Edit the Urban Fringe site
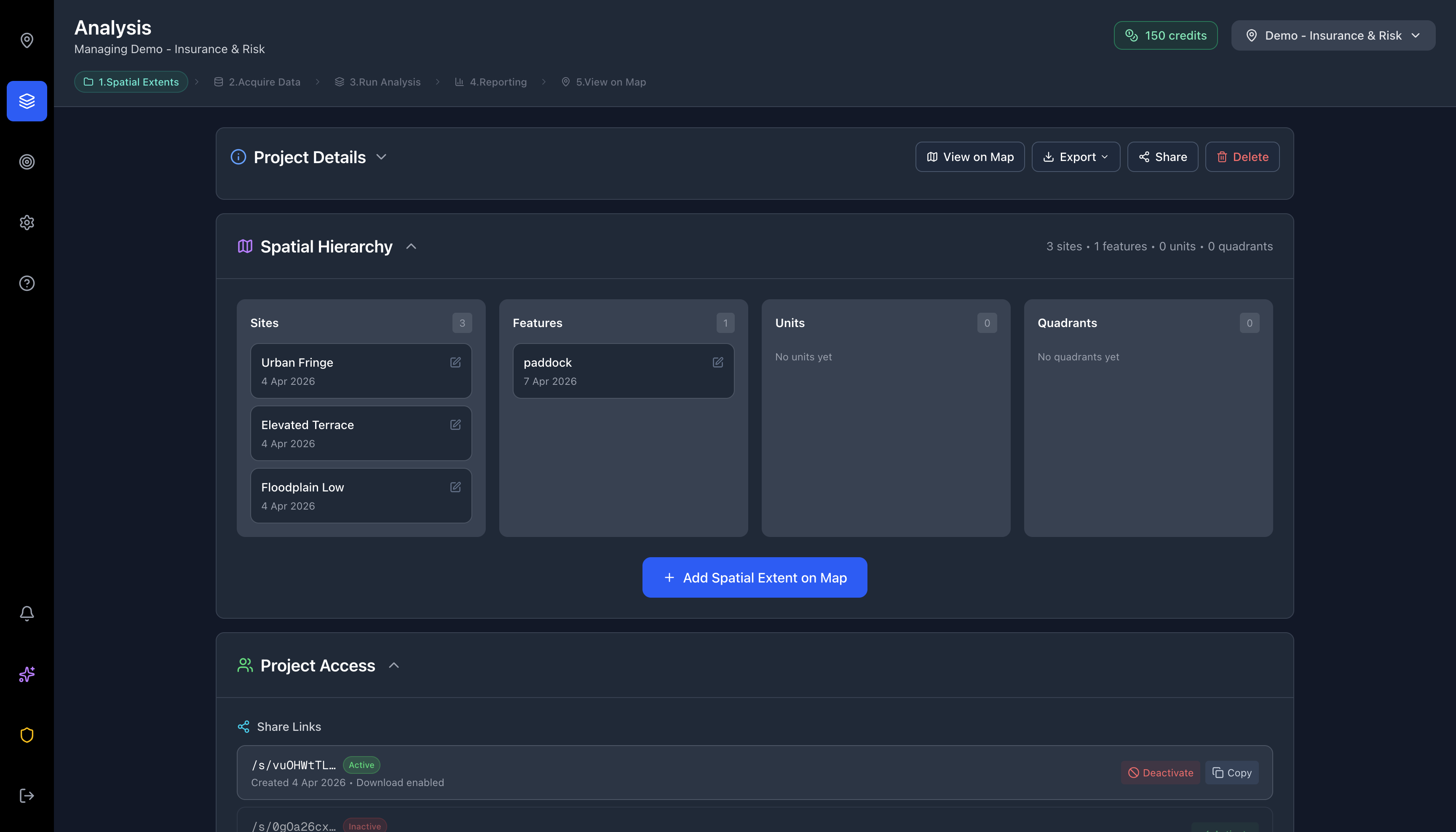Screen dimensions: 1456x832 coord(455,362)
